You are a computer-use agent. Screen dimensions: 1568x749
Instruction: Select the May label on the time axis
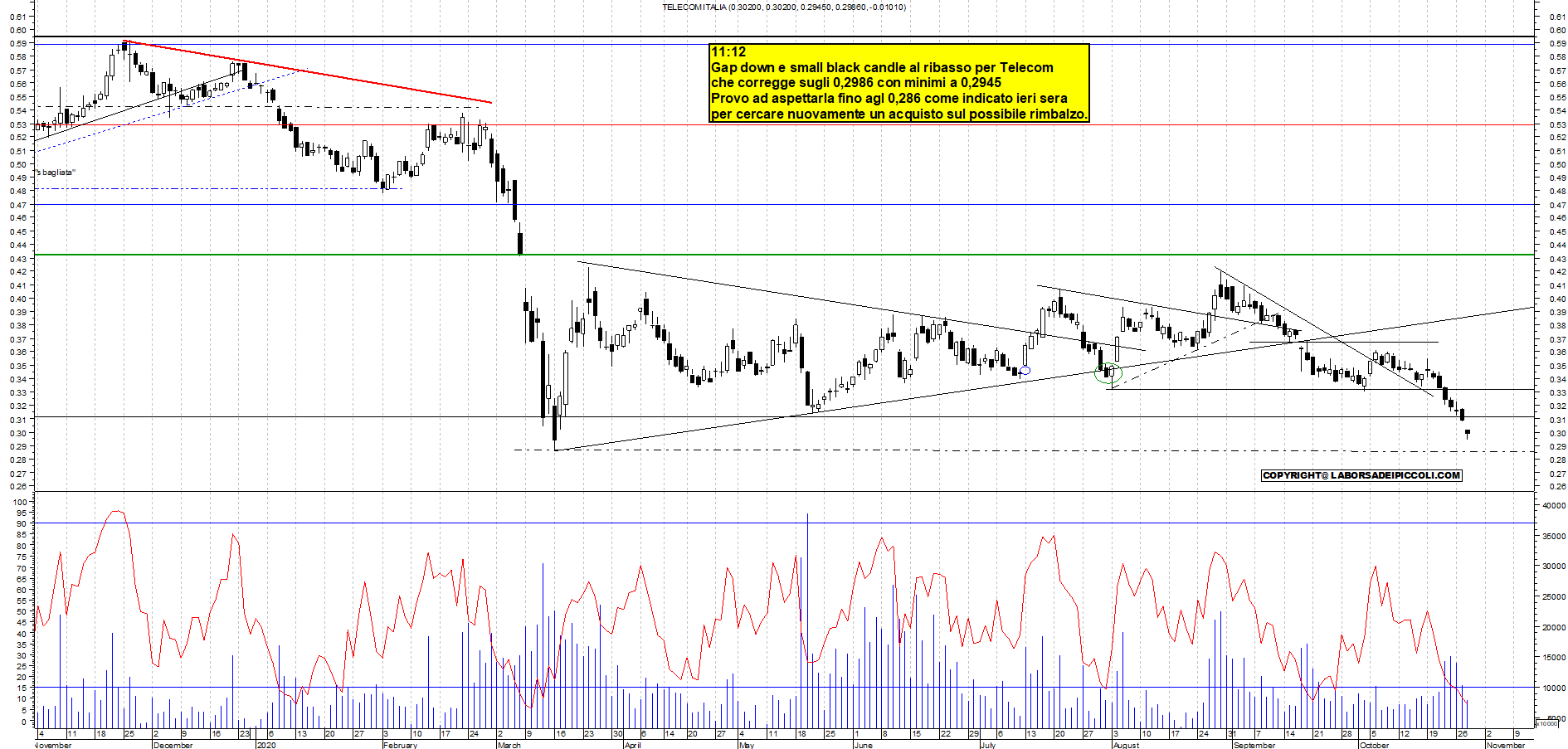[746, 745]
